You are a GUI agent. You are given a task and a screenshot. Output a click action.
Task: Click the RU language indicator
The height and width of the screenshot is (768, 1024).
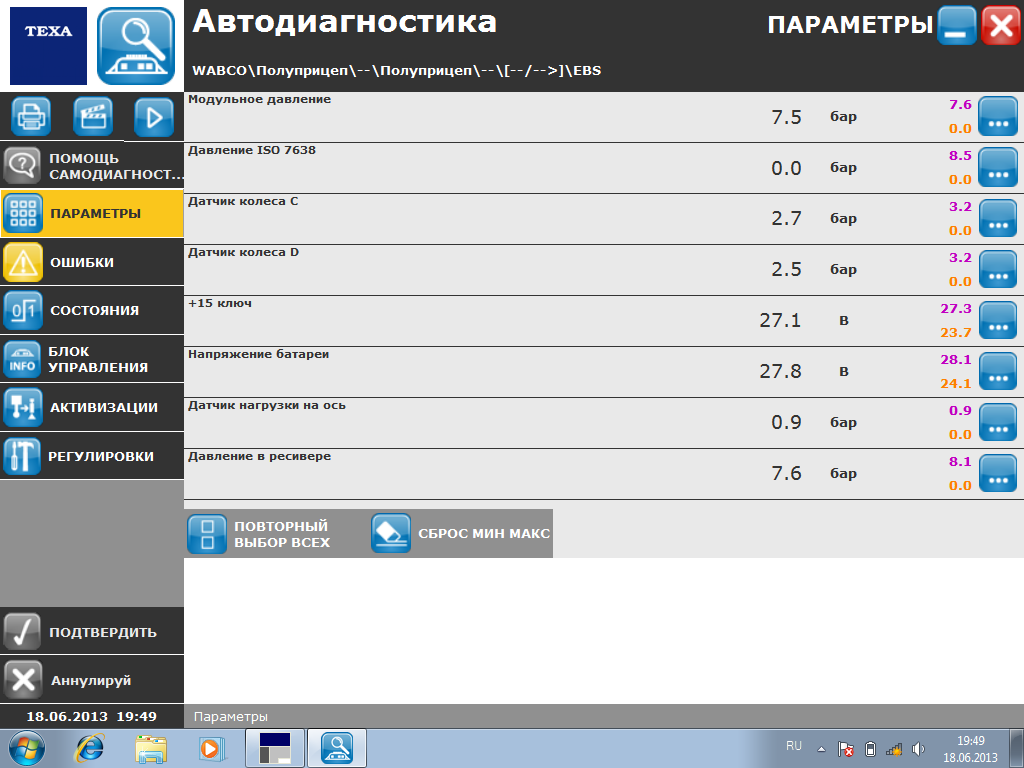tap(793, 746)
